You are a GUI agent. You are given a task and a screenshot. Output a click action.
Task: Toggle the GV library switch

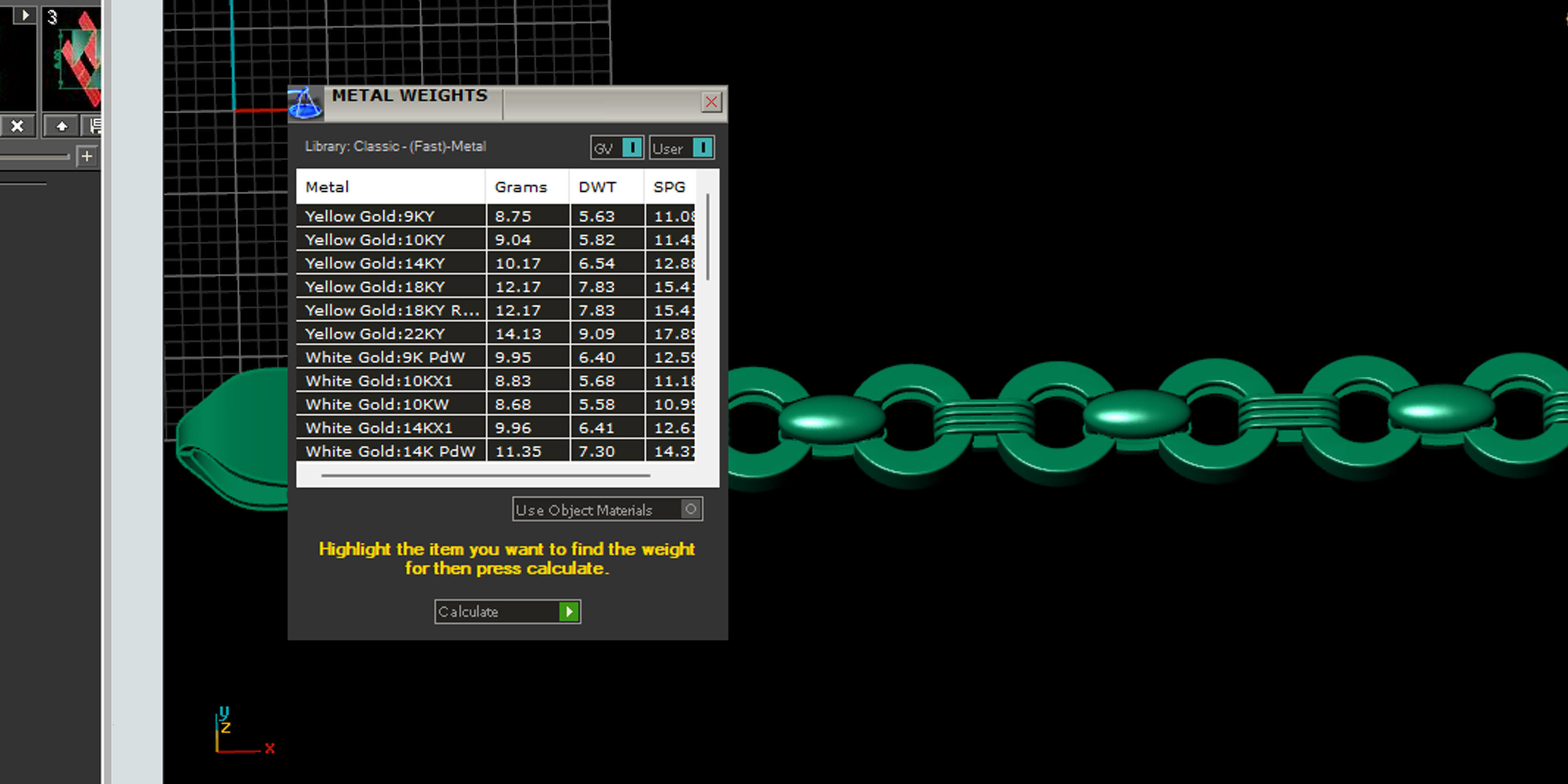[x=632, y=148]
